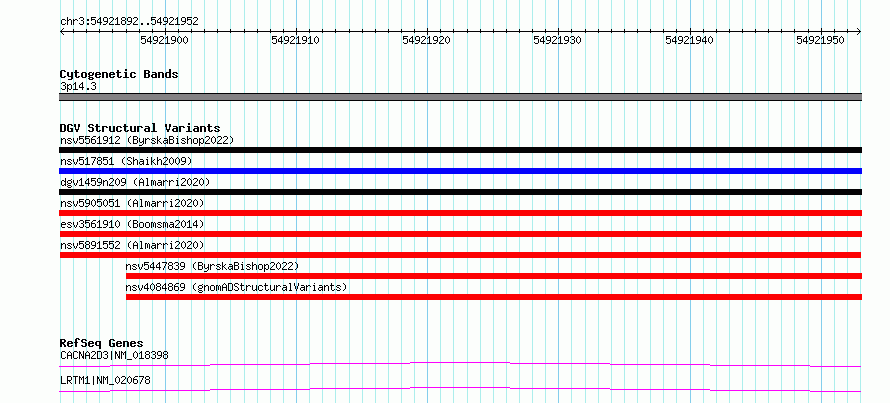The height and width of the screenshot is (403, 890).
Task: Click ruler position label 54921920
Action: point(427,40)
